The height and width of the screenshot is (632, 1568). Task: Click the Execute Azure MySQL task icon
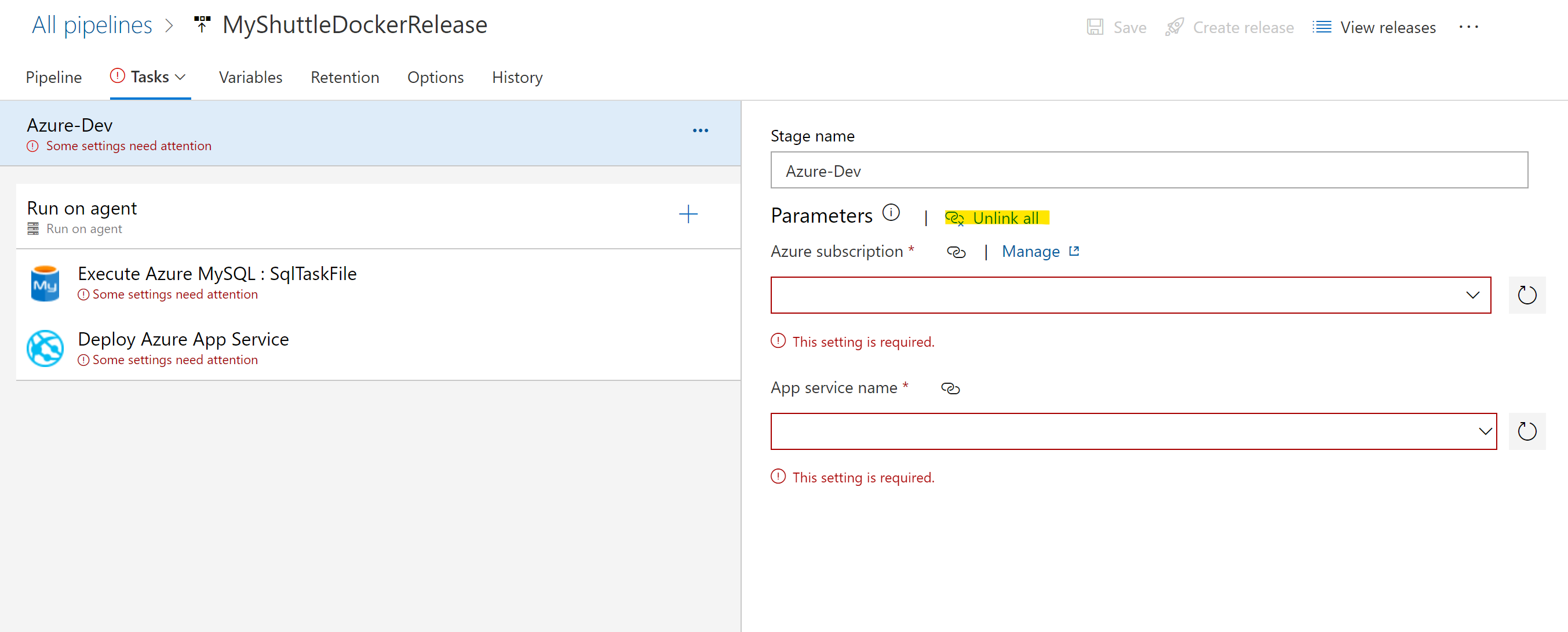click(x=45, y=283)
